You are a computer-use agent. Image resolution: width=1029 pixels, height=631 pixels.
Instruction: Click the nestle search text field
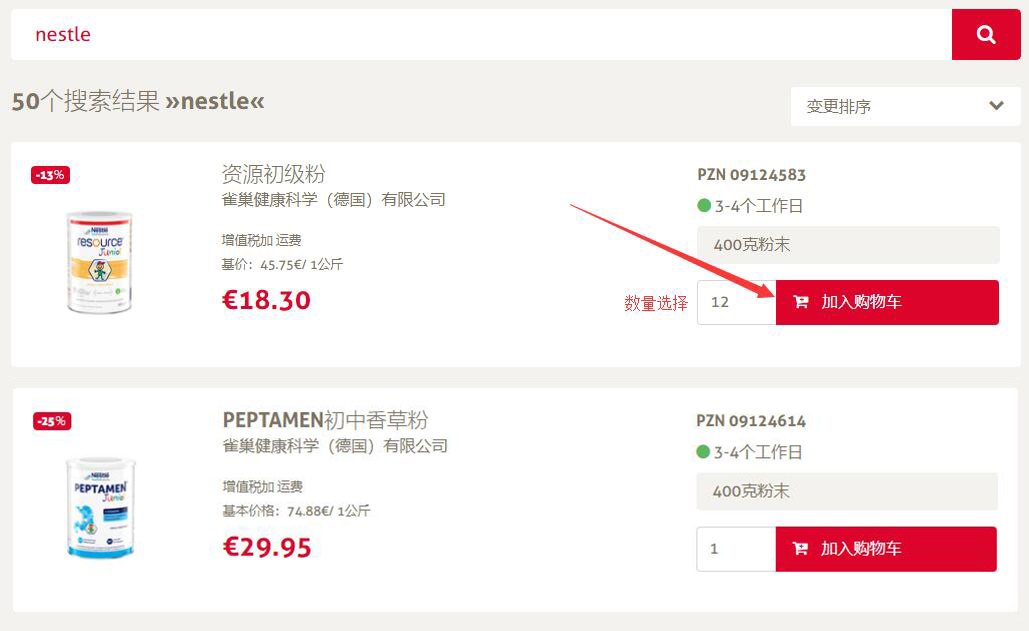(x=481, y=34)
